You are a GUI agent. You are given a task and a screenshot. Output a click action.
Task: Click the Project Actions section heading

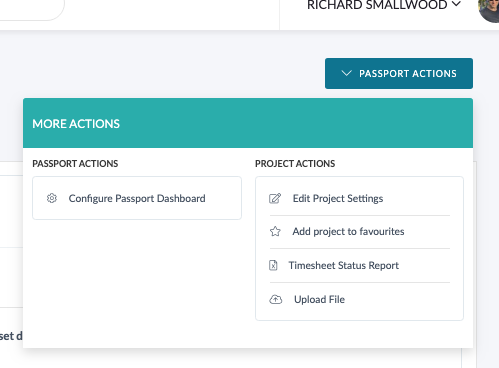pos(295,164)
